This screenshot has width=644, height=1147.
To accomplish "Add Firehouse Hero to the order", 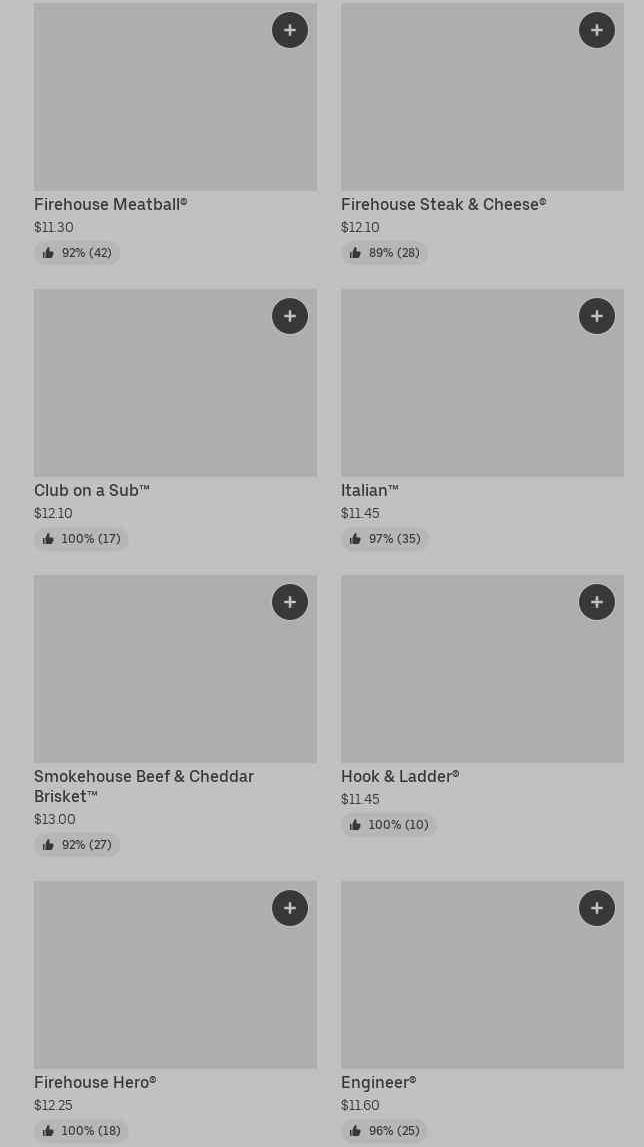I will point(290,908).
